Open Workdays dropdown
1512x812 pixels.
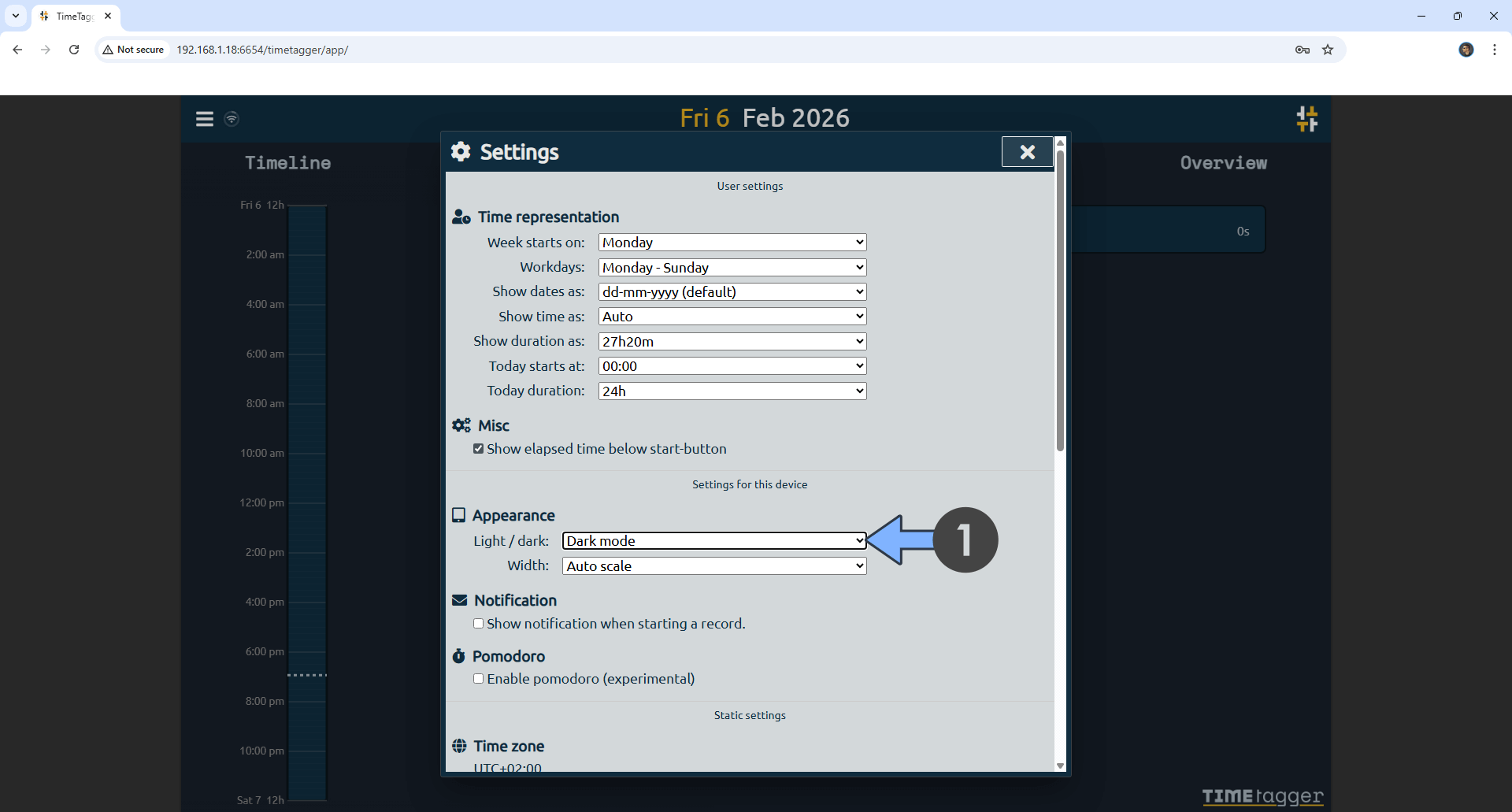tap(732, 268)
